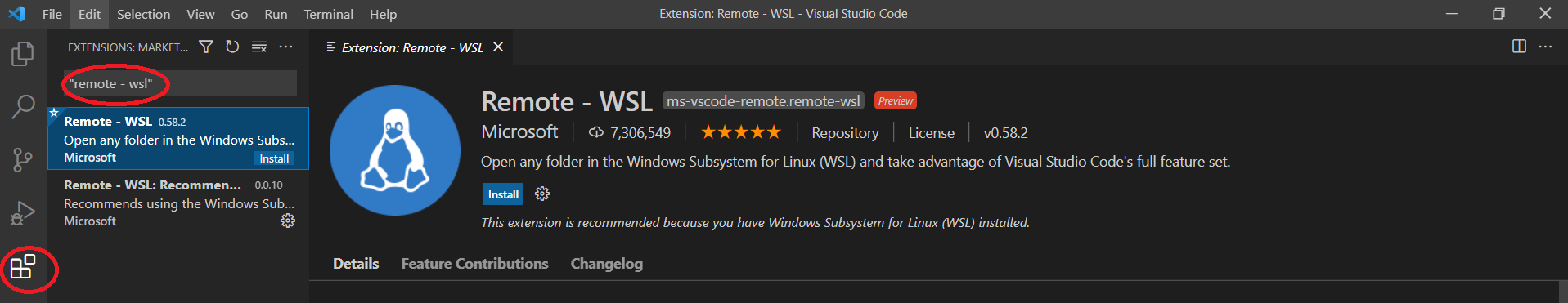Screen dimensions: 1568x303
Task: Open the Explorer view in activity bar
Action: (23, 54)
